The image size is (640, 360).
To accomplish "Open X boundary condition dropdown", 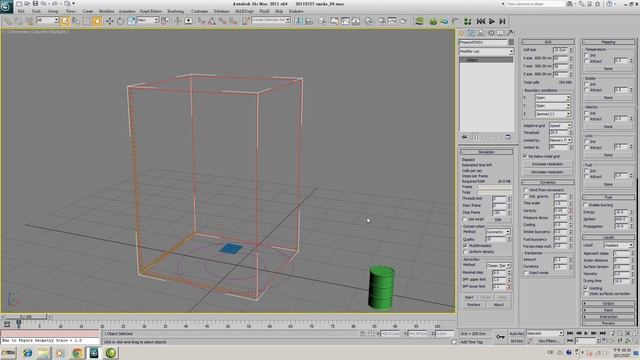I will point(553,98).
